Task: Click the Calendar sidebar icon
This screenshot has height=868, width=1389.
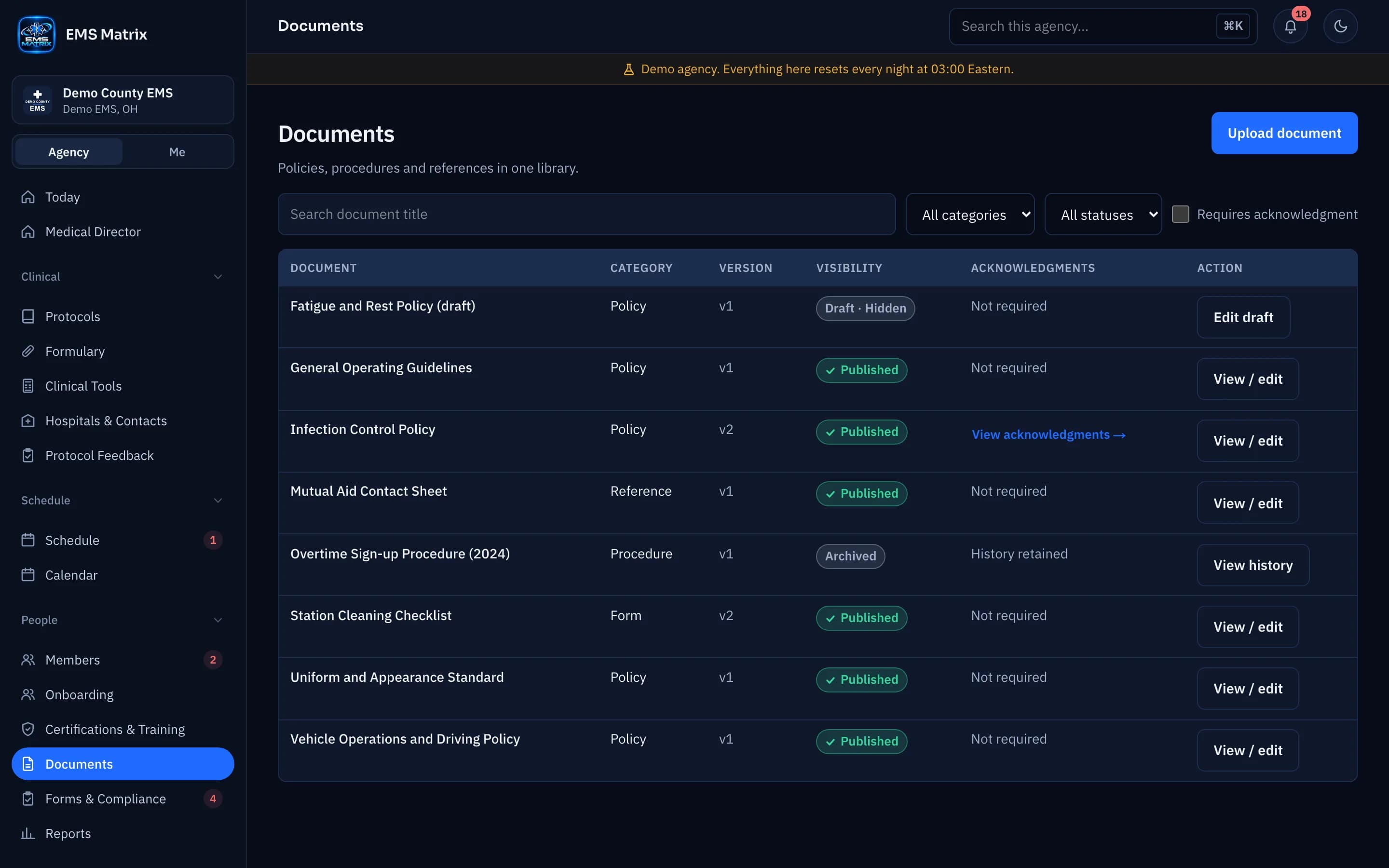Action: 27,575
